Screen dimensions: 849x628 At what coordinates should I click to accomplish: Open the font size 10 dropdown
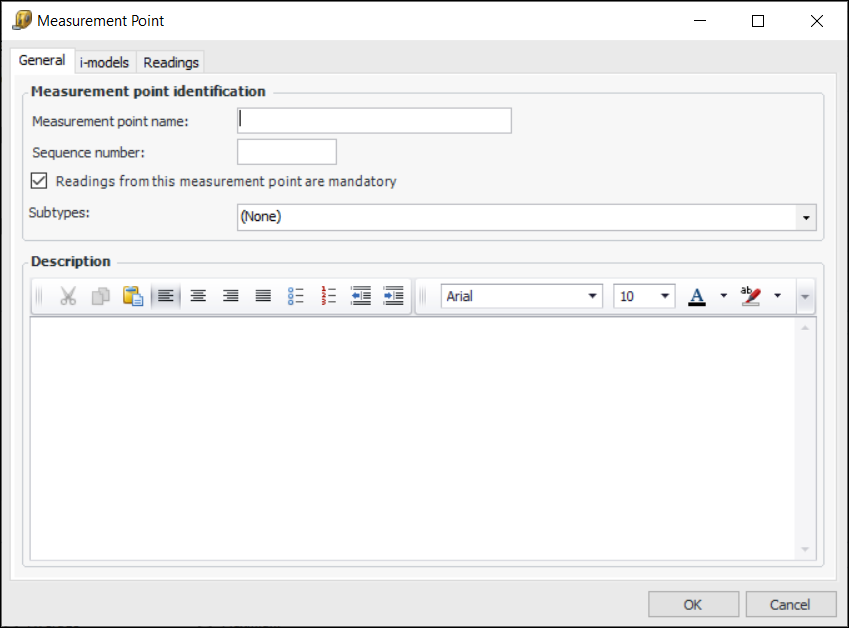point(665,296)
